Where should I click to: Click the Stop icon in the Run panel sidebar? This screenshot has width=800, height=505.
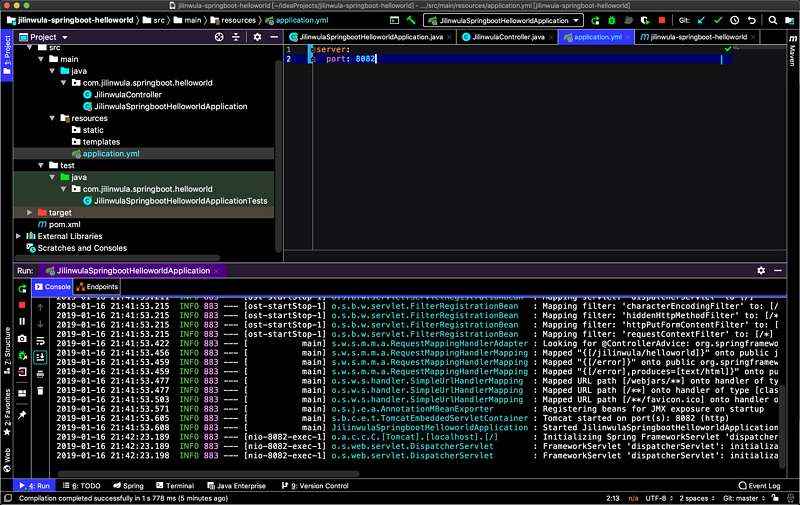[22, 305]
